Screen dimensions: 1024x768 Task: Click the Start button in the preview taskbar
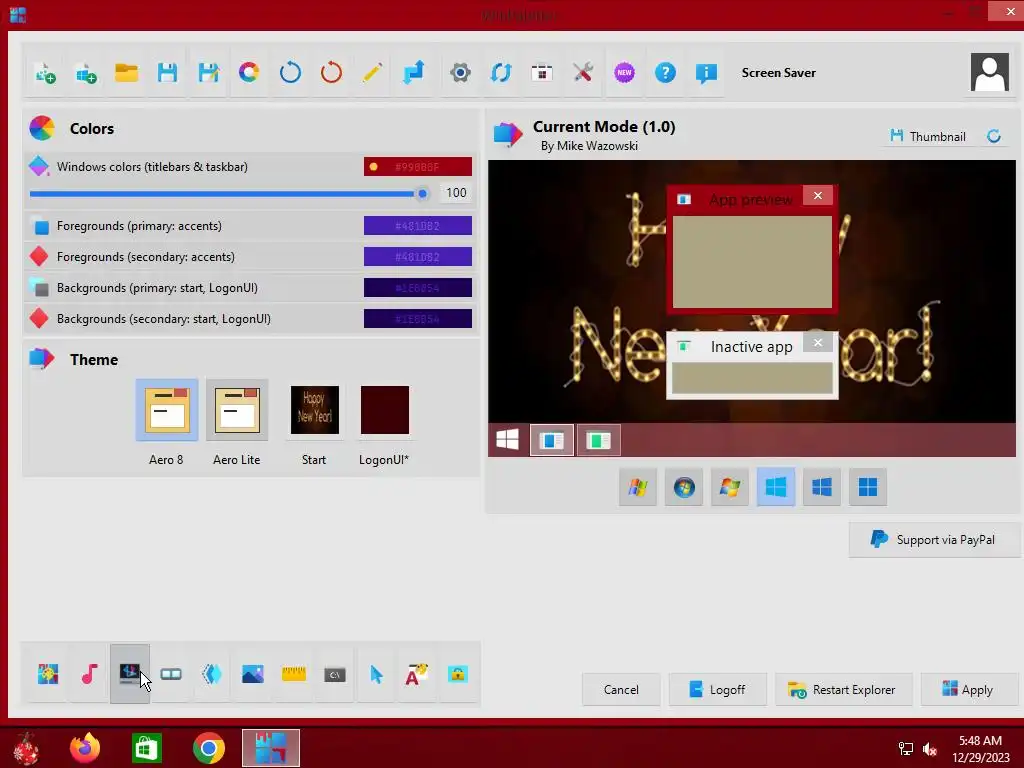(x=507, y=440)
